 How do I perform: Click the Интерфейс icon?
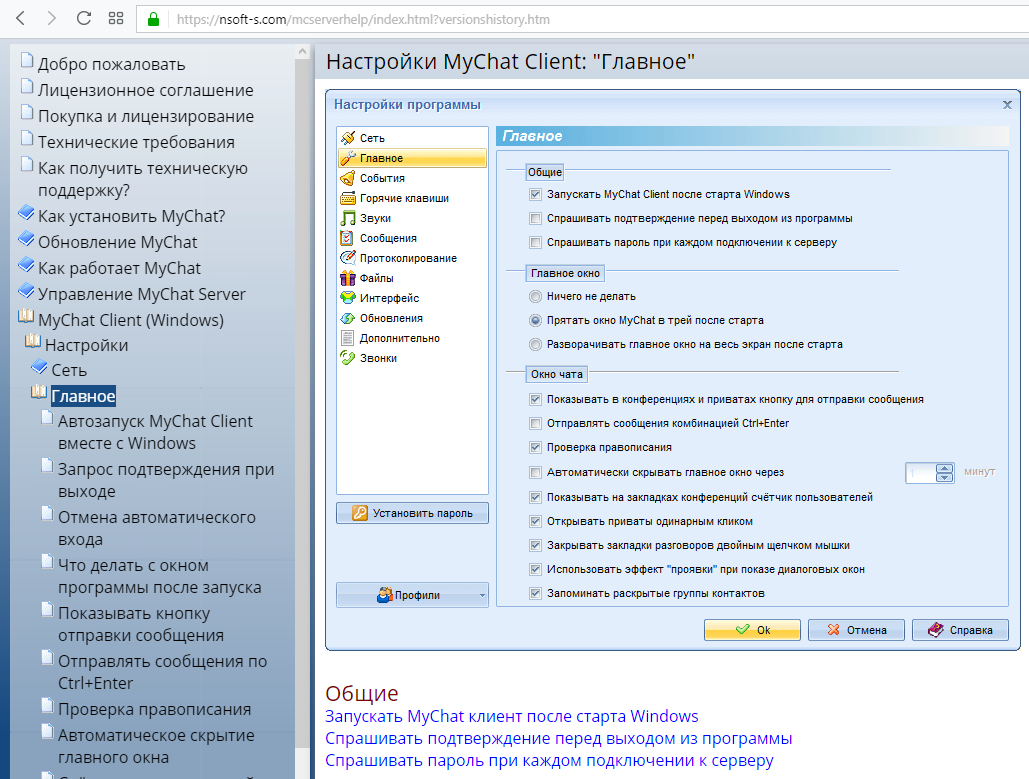(348, 298)
